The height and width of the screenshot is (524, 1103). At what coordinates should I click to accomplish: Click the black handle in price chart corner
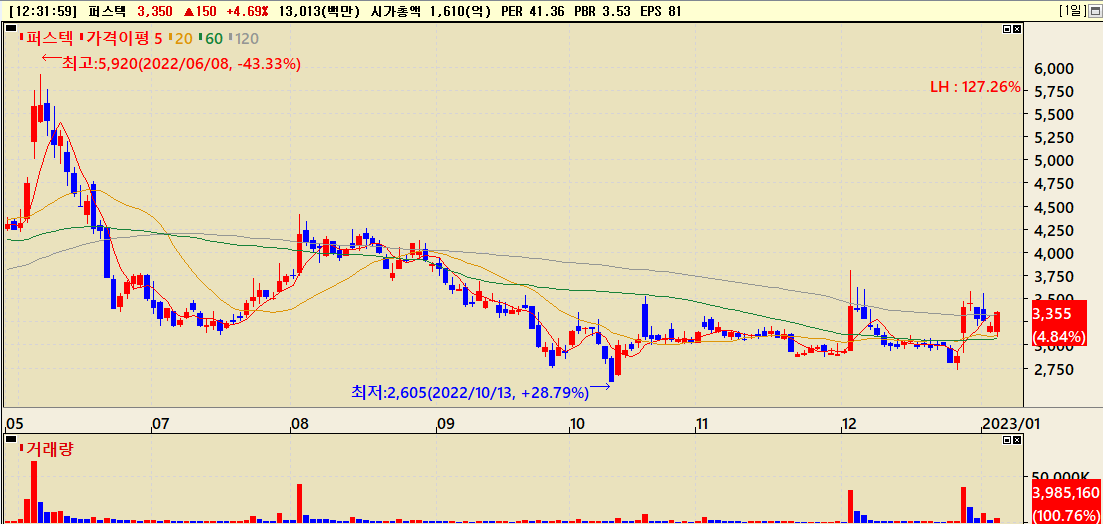tap(11, 28)
